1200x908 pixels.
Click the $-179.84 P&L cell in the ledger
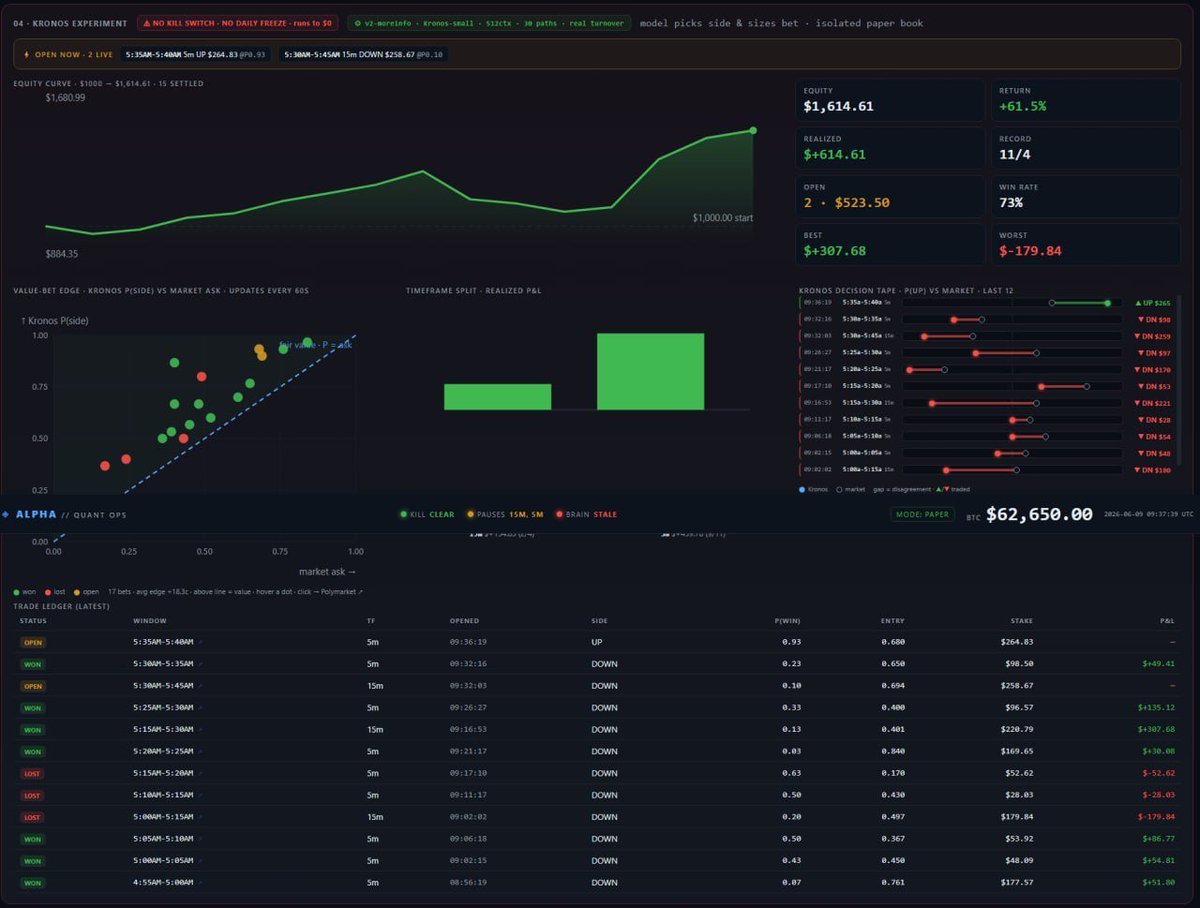(x=1156, y=817)
